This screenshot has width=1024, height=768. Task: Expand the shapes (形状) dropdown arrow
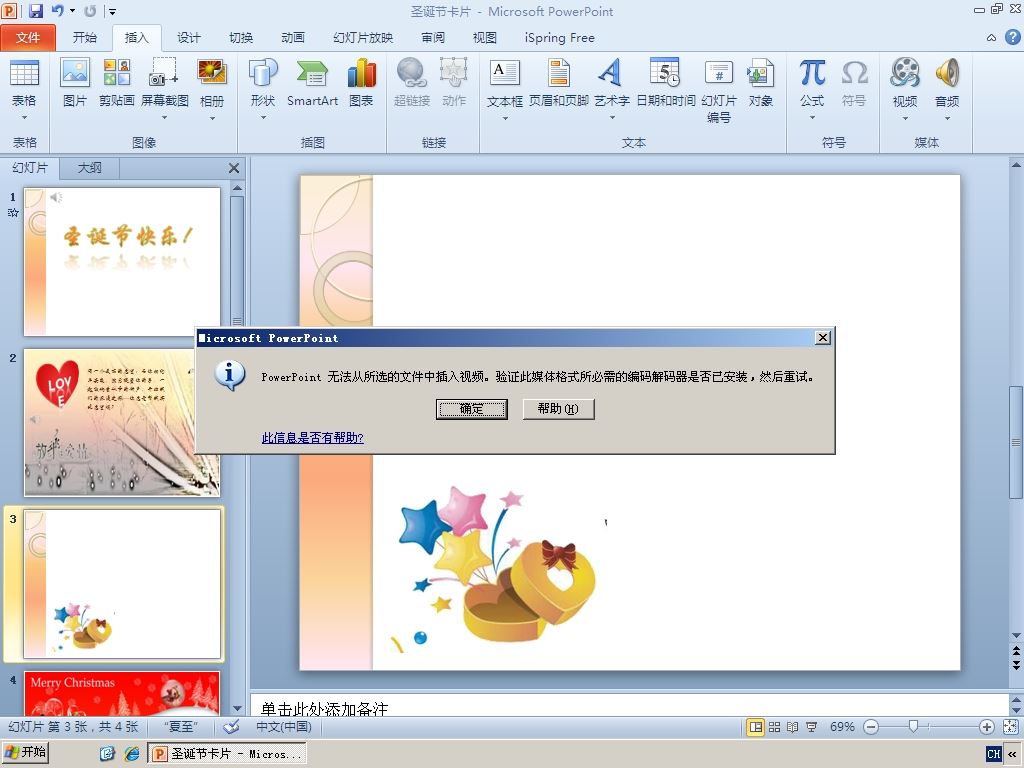263,118
